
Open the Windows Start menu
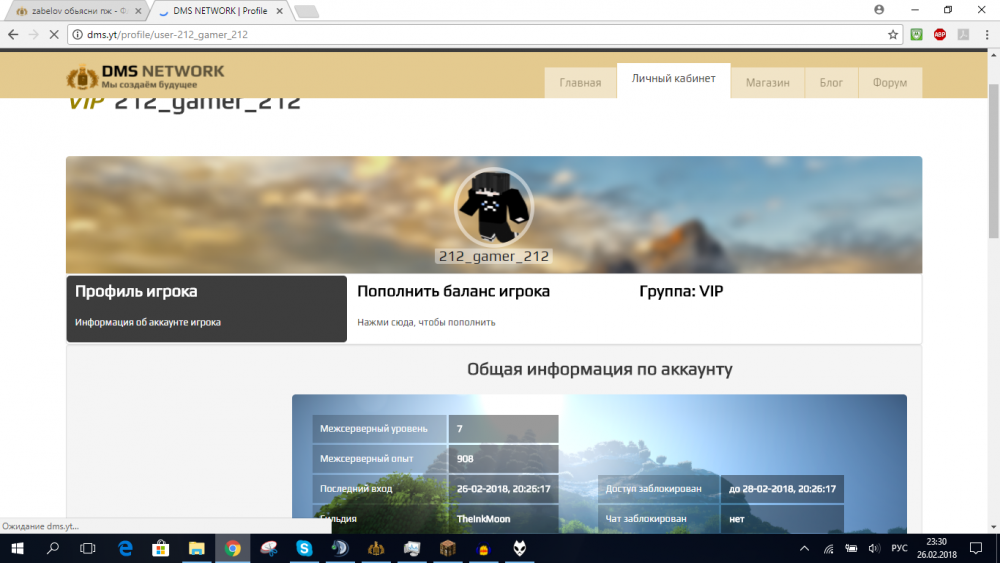click(x=17, y=548)
